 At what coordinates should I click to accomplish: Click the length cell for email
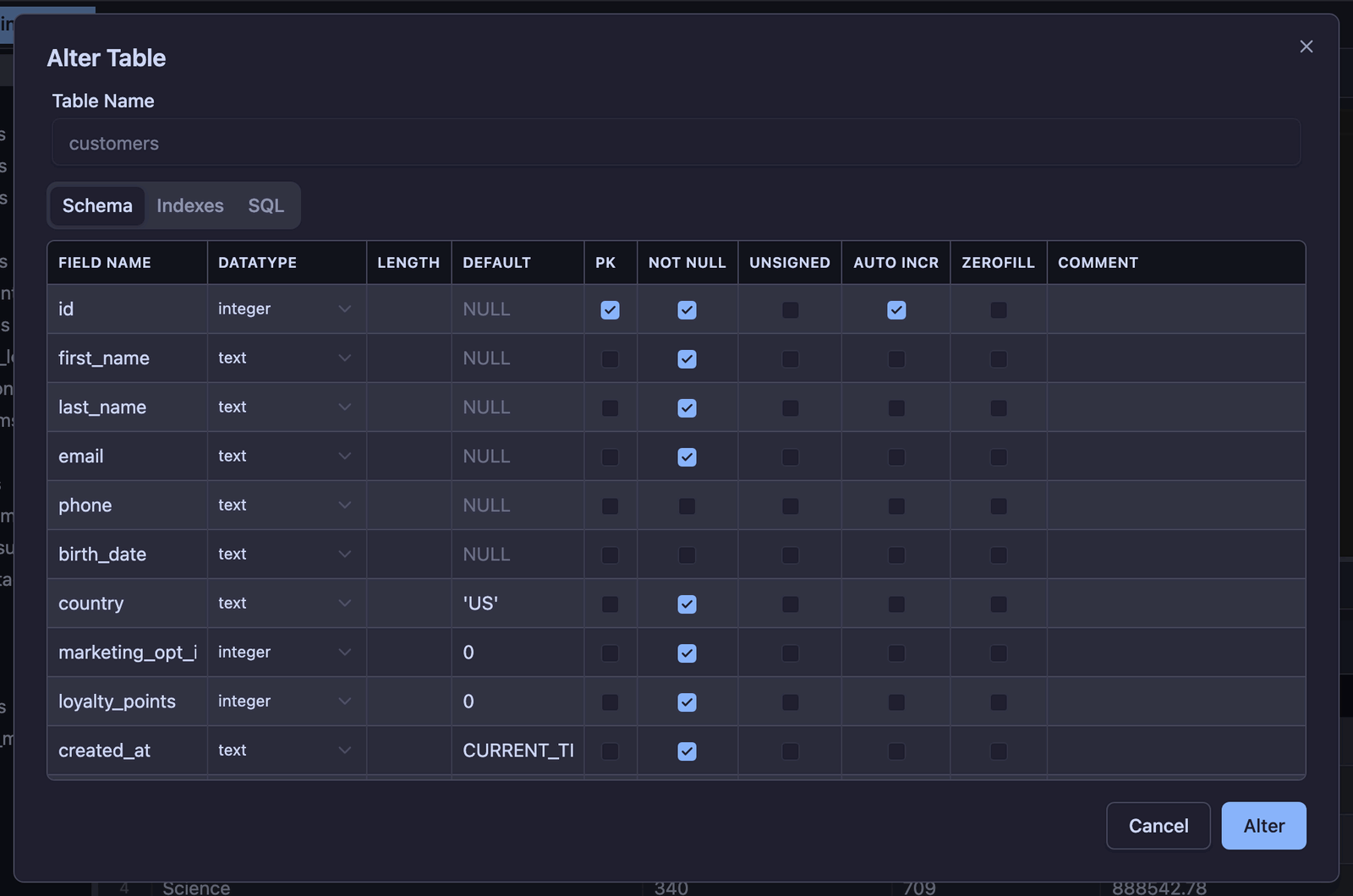pos(409,456)
